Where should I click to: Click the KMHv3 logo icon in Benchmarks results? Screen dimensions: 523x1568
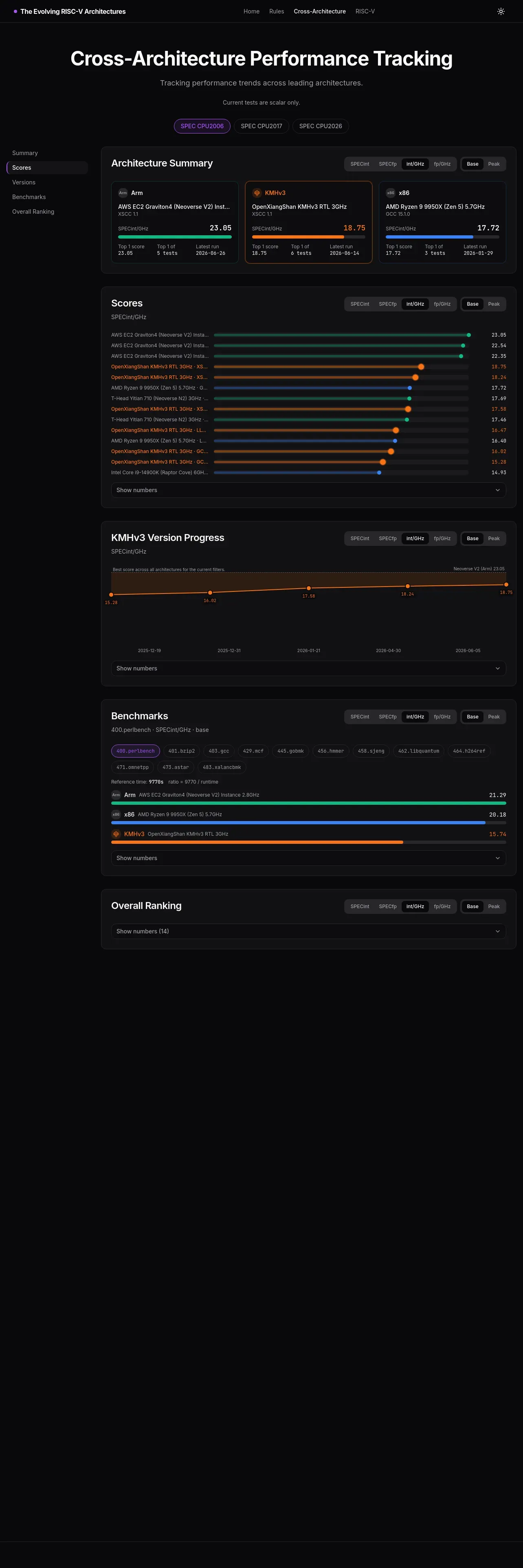116,834
